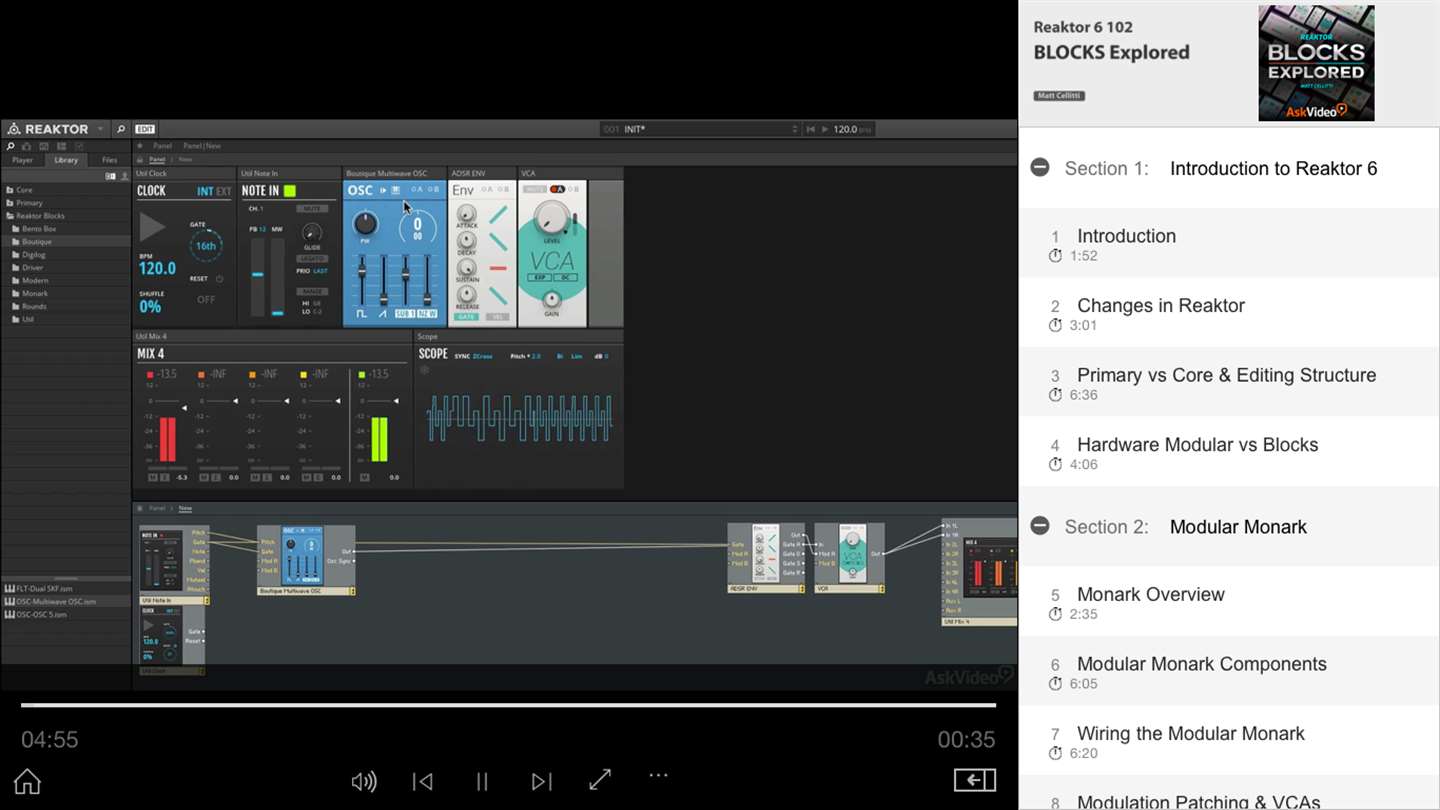Click the VCA LEVEL knob

click(x=551, y=217)
